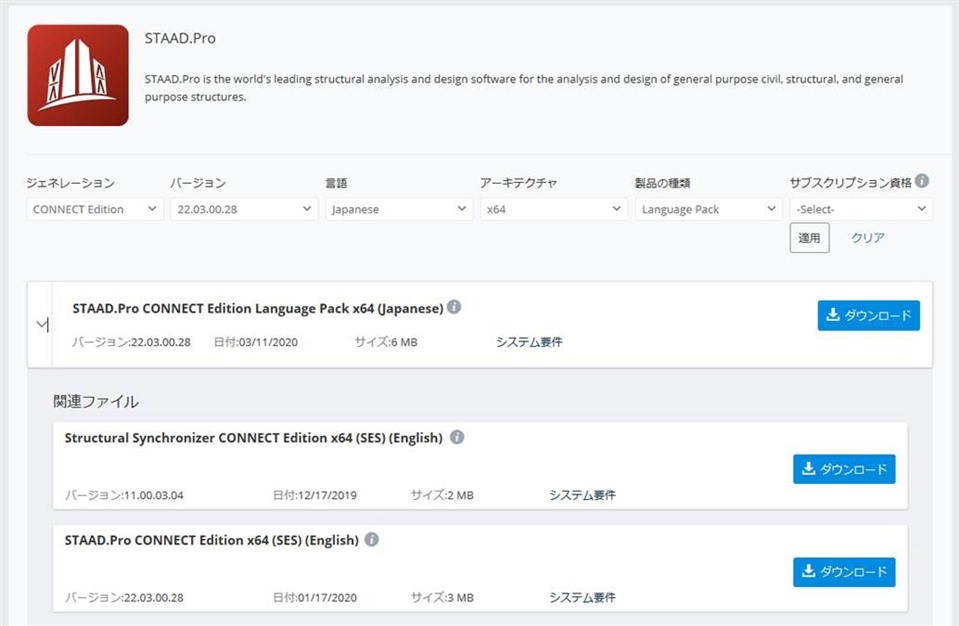
Task: Open システム要件 for STAAD.Pro x64 (SES) English
Action: [582, 597]
